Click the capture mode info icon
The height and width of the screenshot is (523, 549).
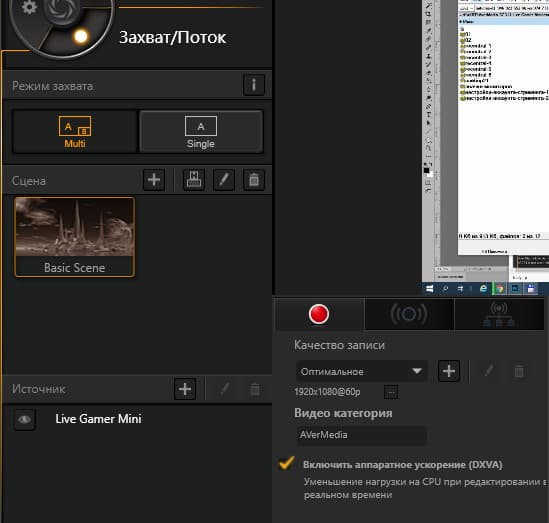click(254, 85)
